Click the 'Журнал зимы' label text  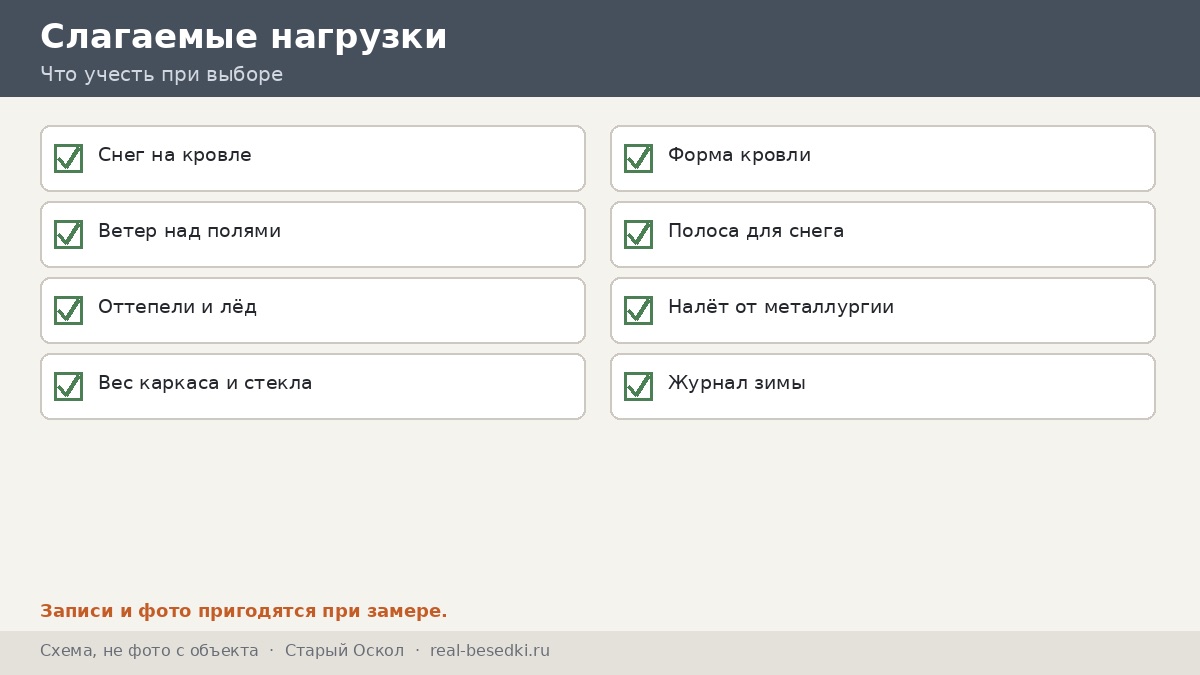pos(737,383)
